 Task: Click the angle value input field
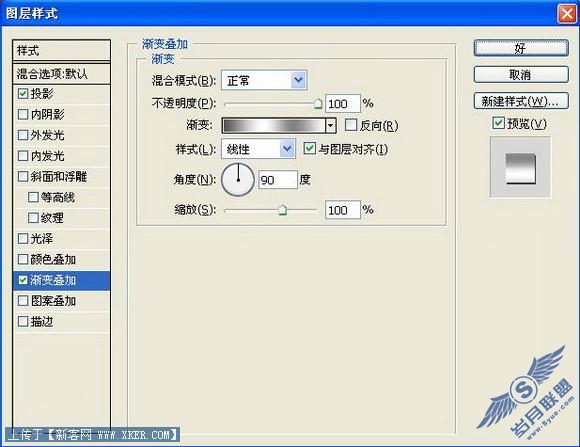pyautogui.click(x=278, y=180)
